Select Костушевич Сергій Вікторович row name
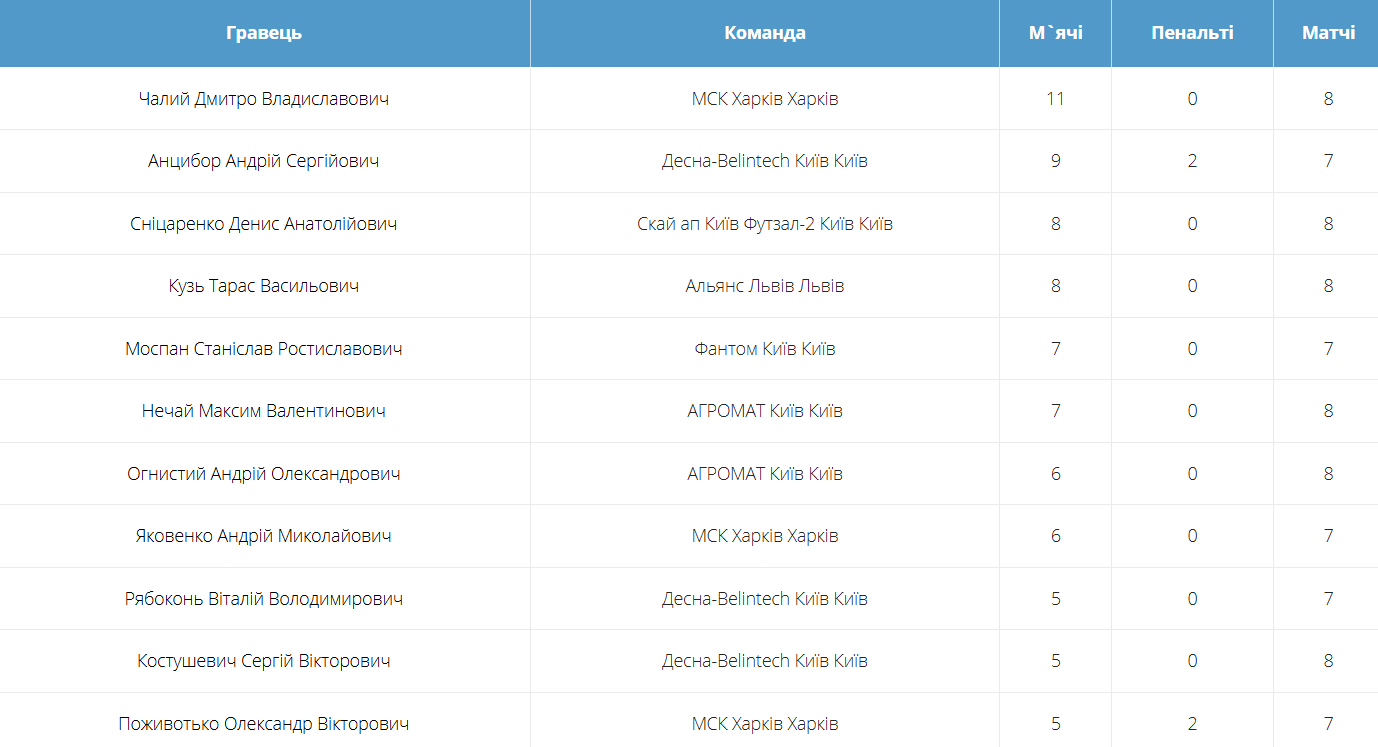Image resolution: width=1378 pixels, height=747 pixels. pyautogui.click(x=264, y=661)
